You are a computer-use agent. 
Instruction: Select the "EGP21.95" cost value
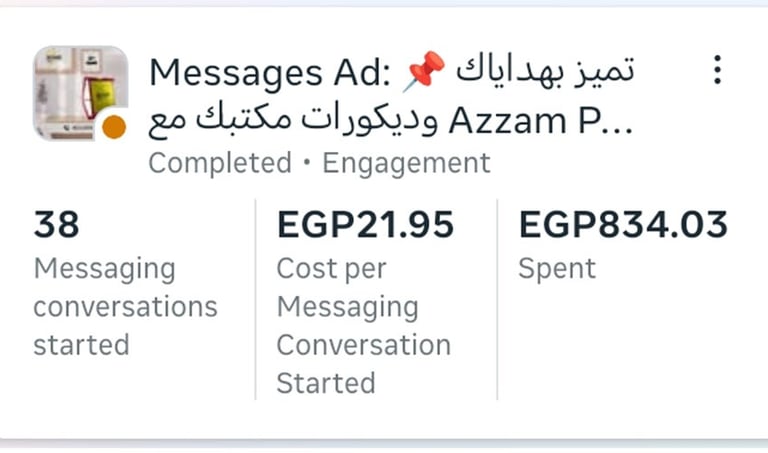365,225
